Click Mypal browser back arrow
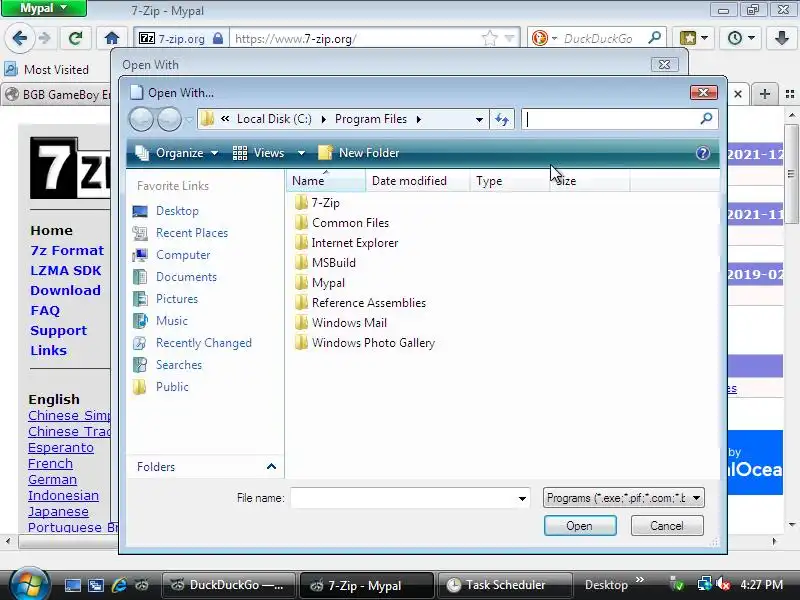This screenshot has width=800, height=600. coord(20,38)
